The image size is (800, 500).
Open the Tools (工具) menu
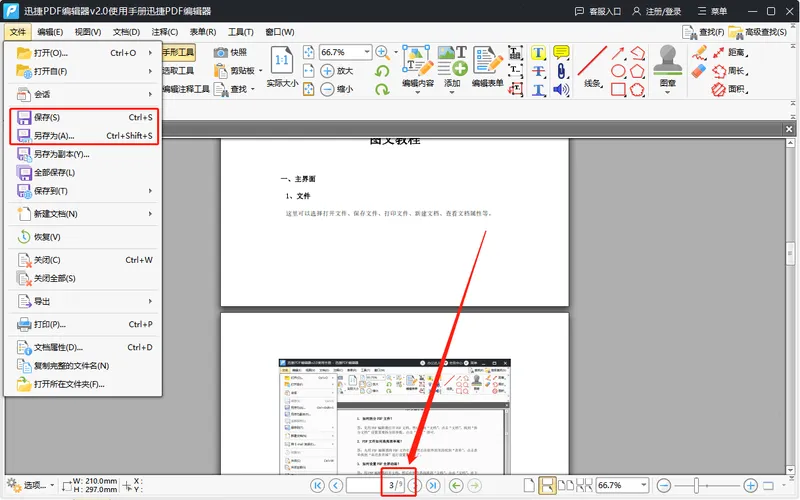click(x=240, y=32)
